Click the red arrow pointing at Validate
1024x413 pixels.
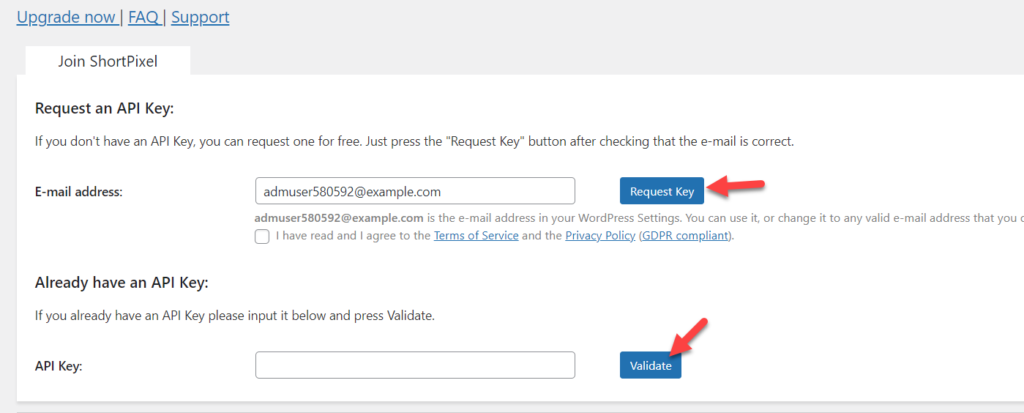tap(688, 338)
